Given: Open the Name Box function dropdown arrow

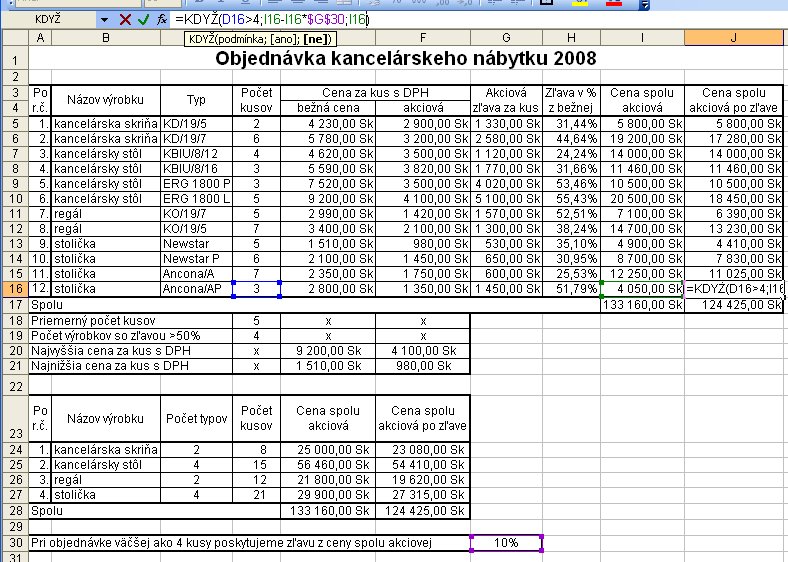Looking at the screenshot, I should point(104,20).
